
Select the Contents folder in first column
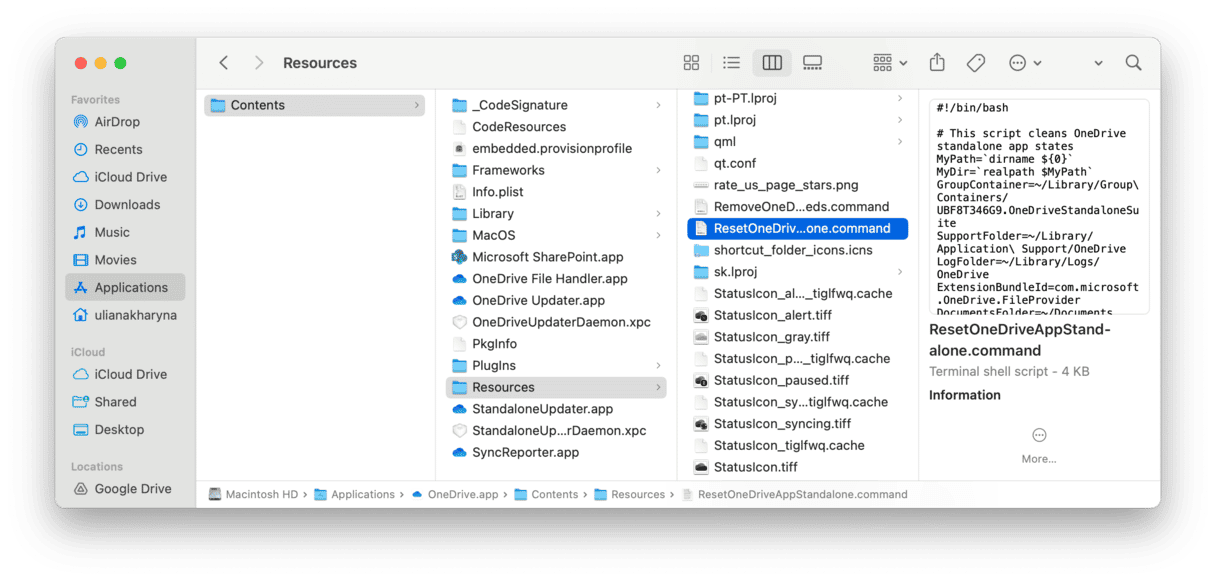(x=315, y=105)
